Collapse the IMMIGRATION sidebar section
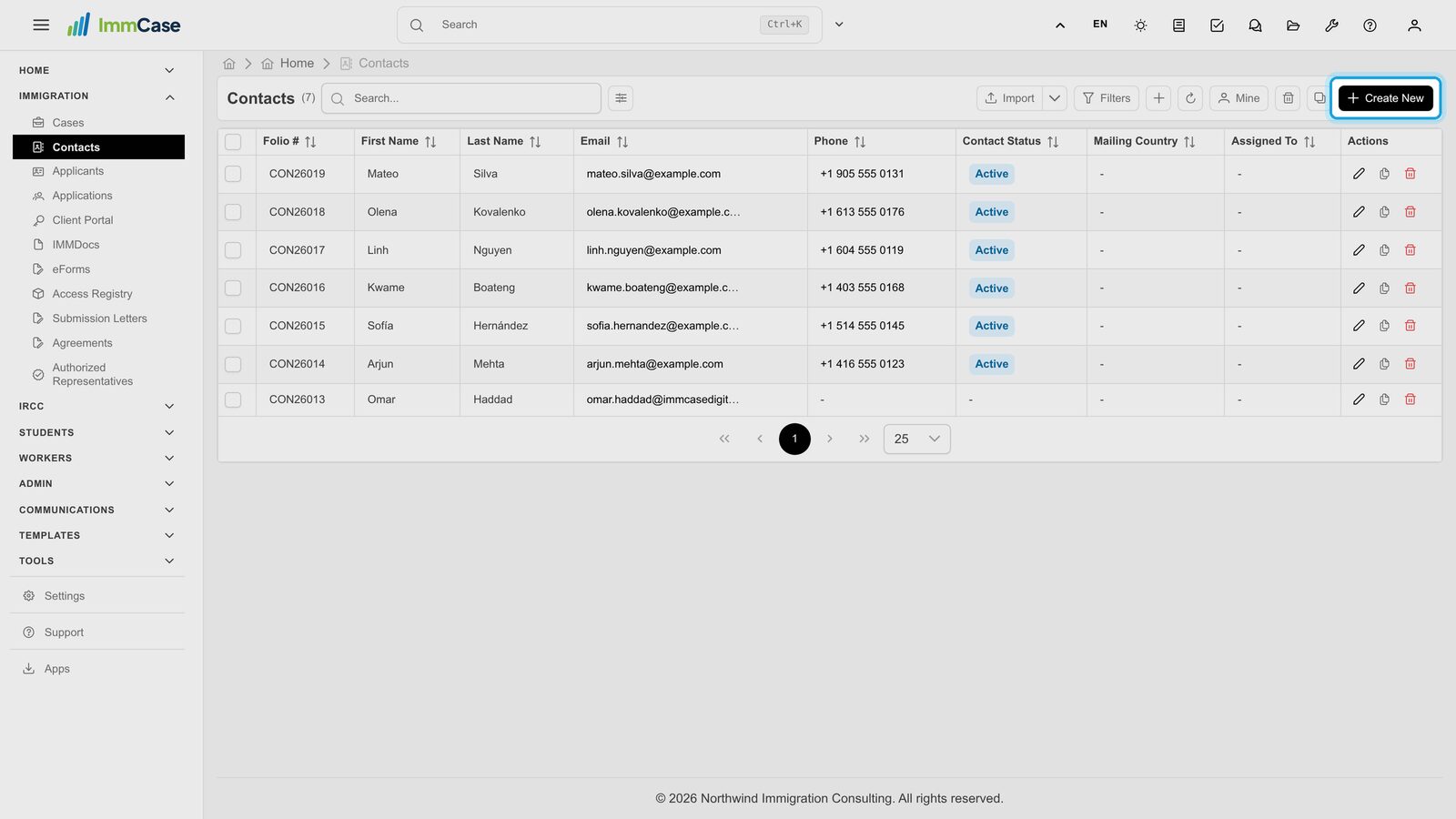 [x=97, y=96]
